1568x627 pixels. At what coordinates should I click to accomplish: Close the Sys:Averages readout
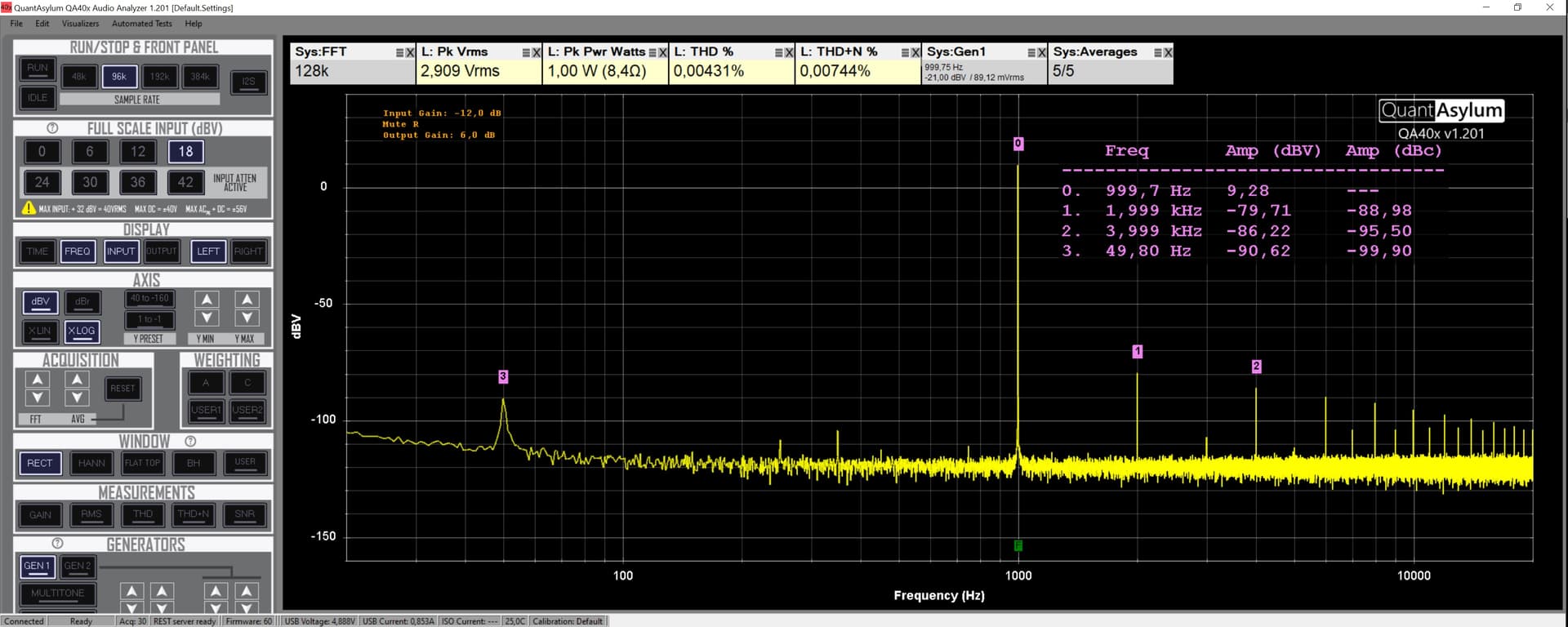click(x=1168, y=52)
